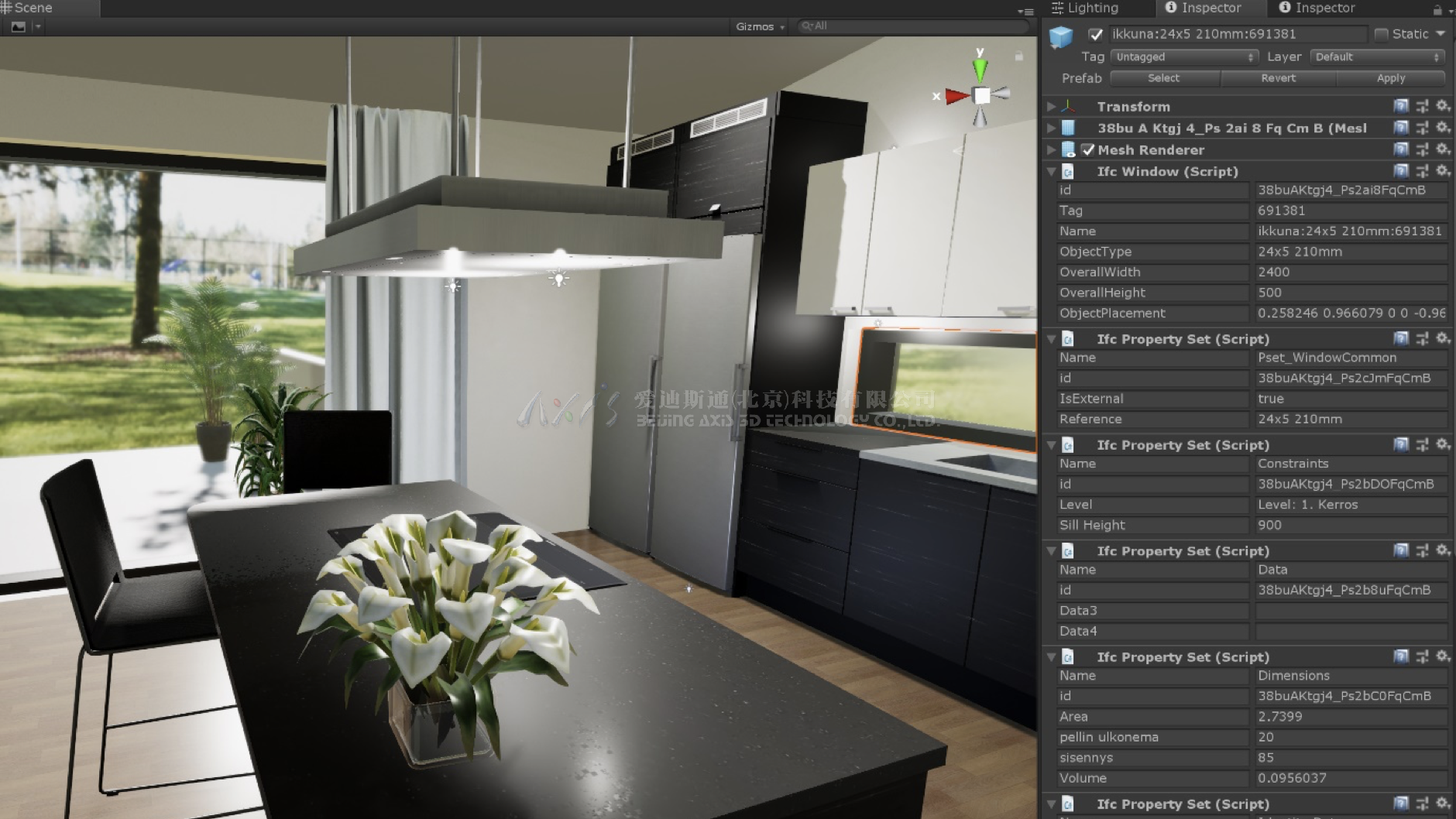This screenshot has height=819, width=1456.
Task: Expand the Transform component
Action: 1051,106
